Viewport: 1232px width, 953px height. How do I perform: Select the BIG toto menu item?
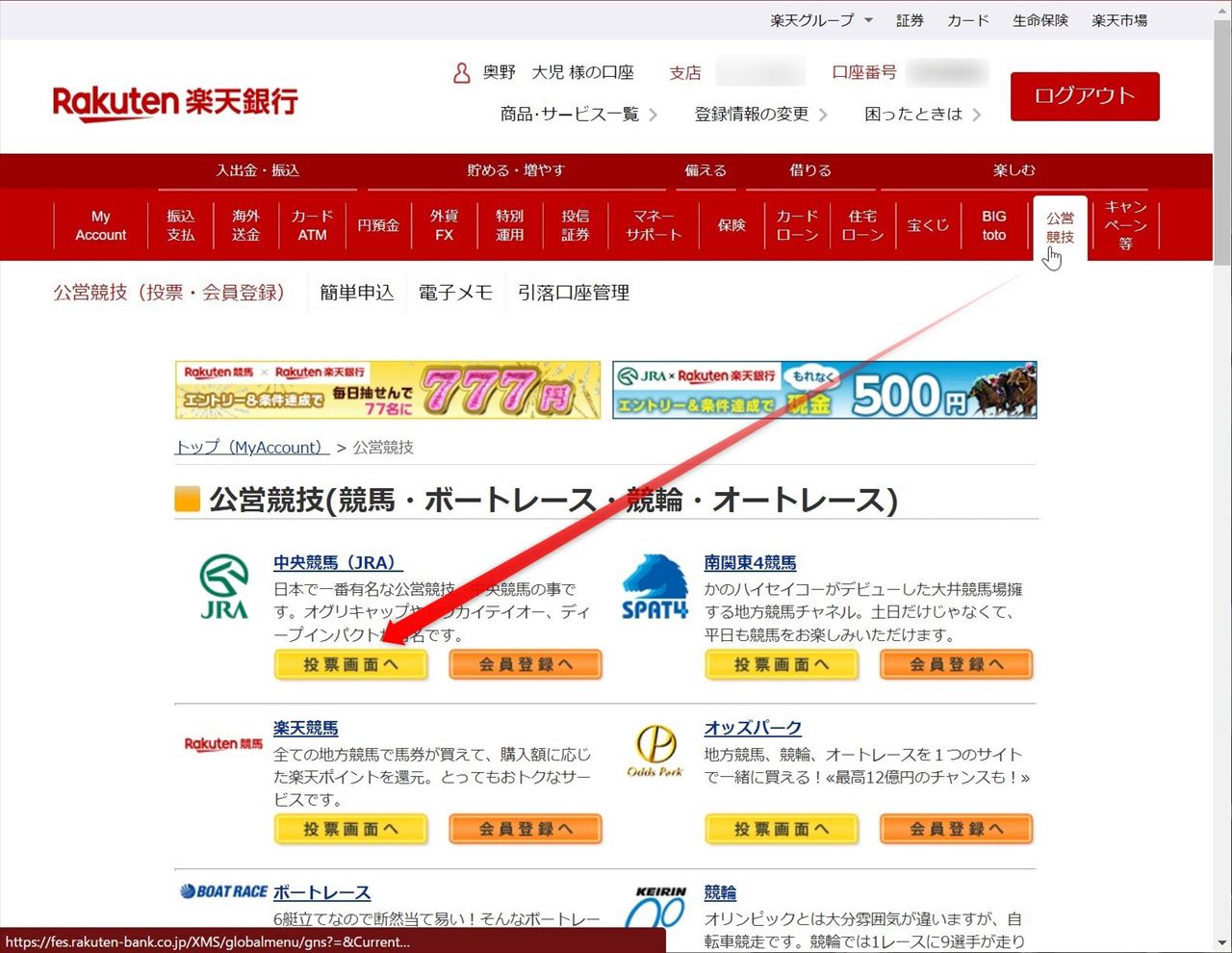coord(994,225)
